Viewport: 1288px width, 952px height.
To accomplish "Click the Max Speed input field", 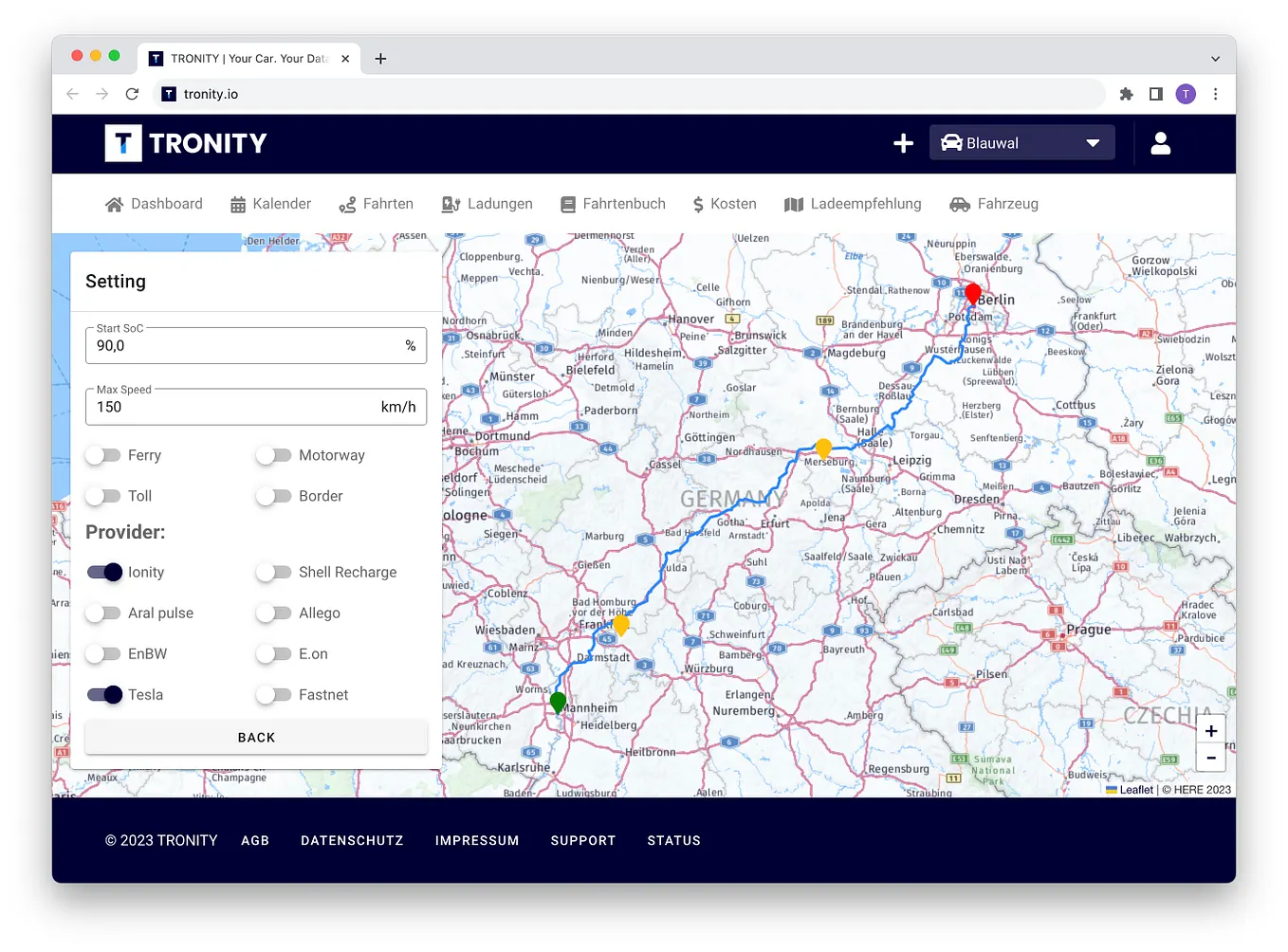I will [256, 407].
